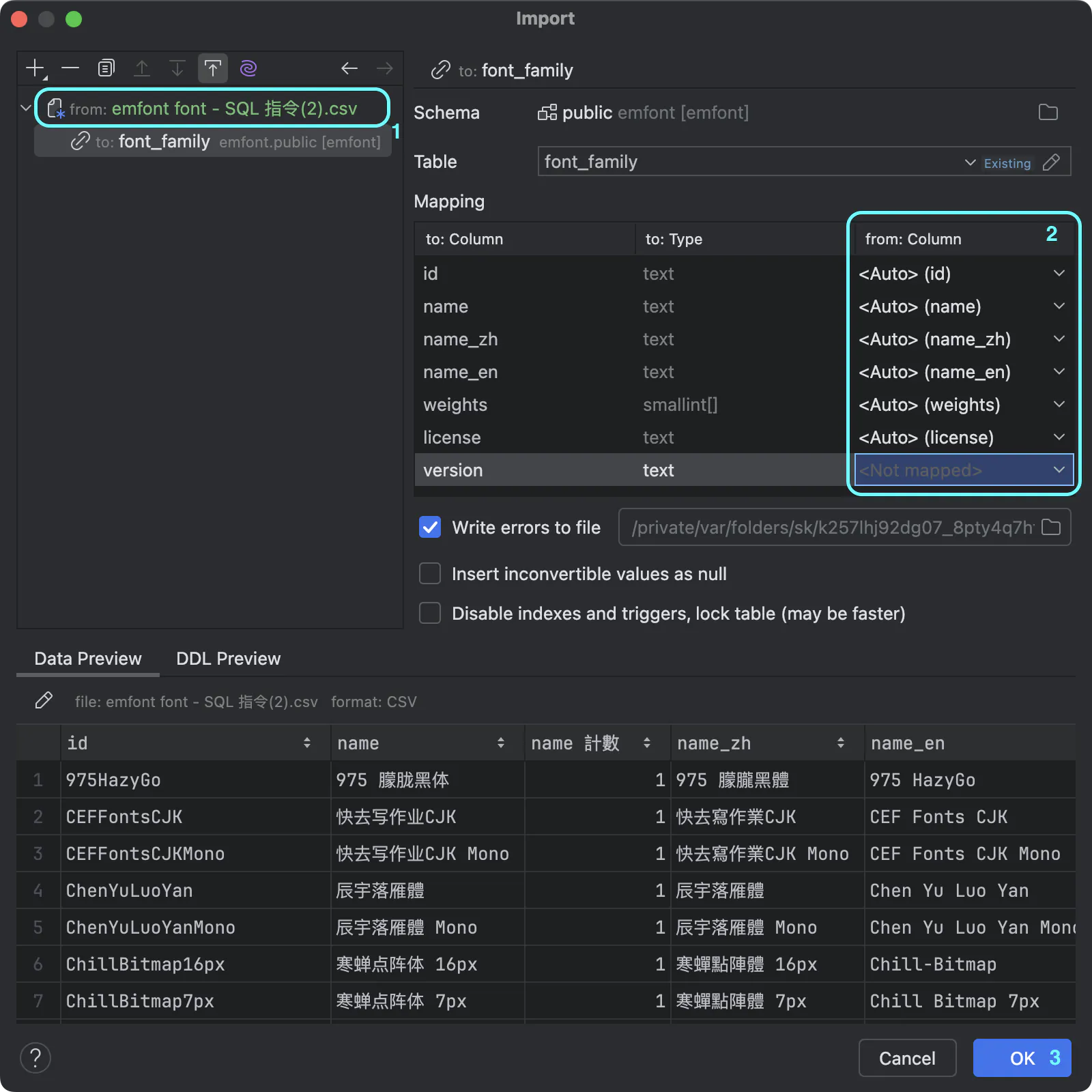
Task: Click the copy mapping icon in toolbar
Action: pyautogui.click(x=106, y=68)
